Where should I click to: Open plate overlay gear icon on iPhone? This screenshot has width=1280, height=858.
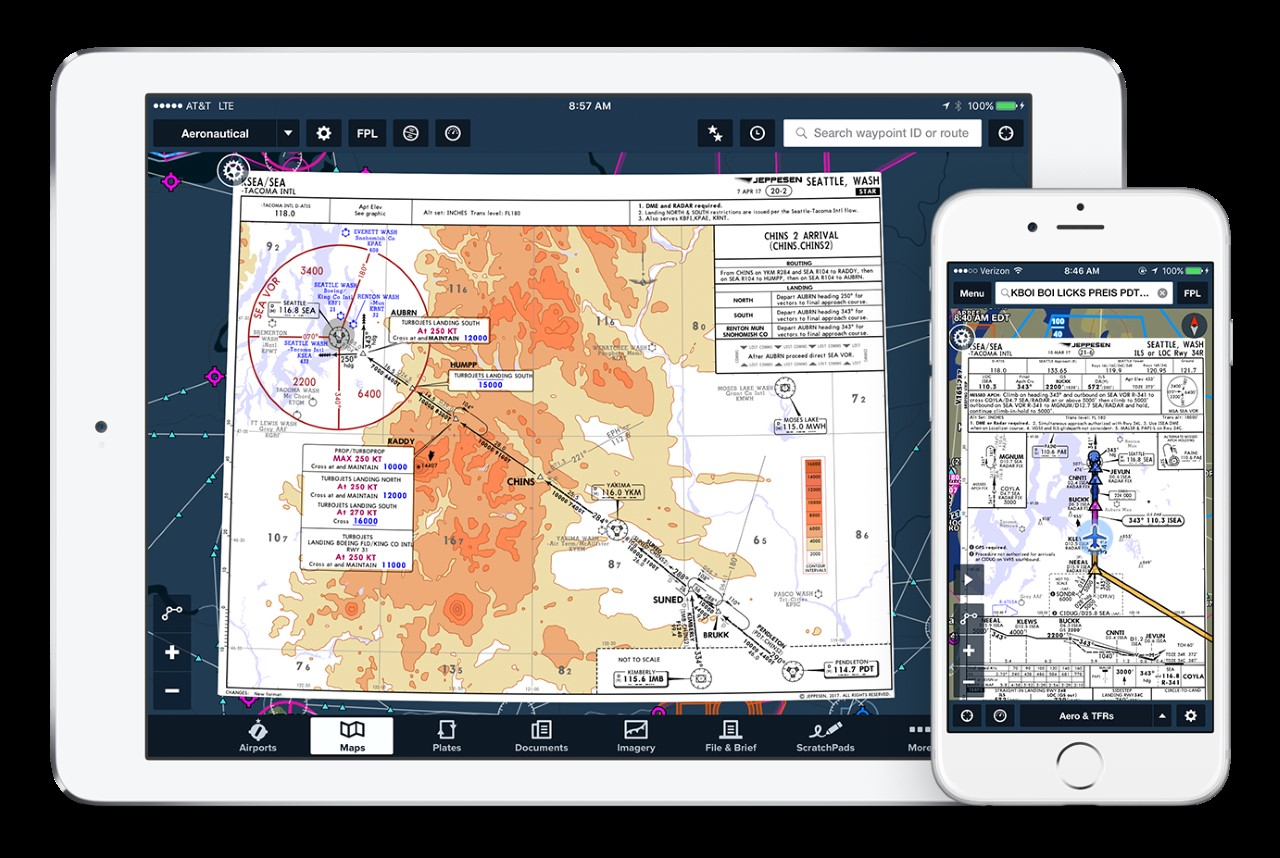(x=962, y=338)
